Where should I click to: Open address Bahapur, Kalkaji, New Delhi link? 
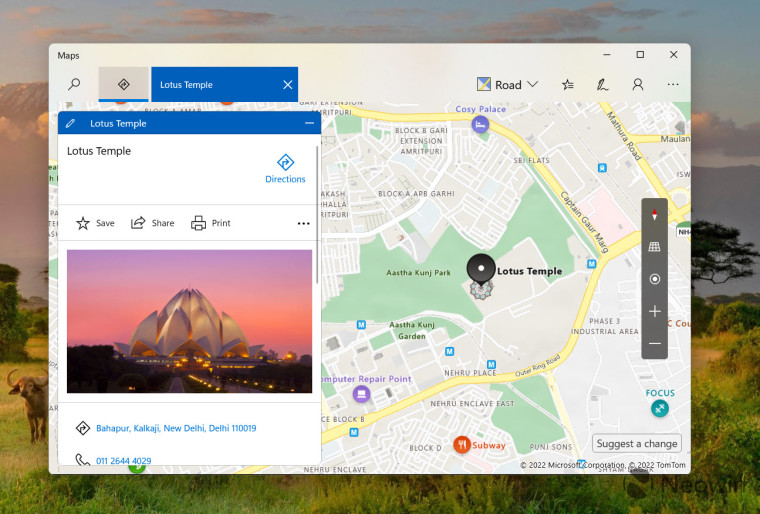pos(176,428)
